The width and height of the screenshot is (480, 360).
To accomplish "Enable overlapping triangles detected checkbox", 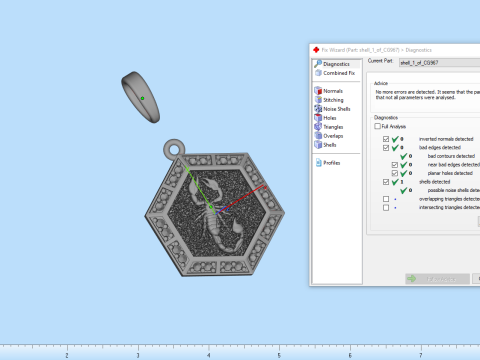I will [386, 199].
